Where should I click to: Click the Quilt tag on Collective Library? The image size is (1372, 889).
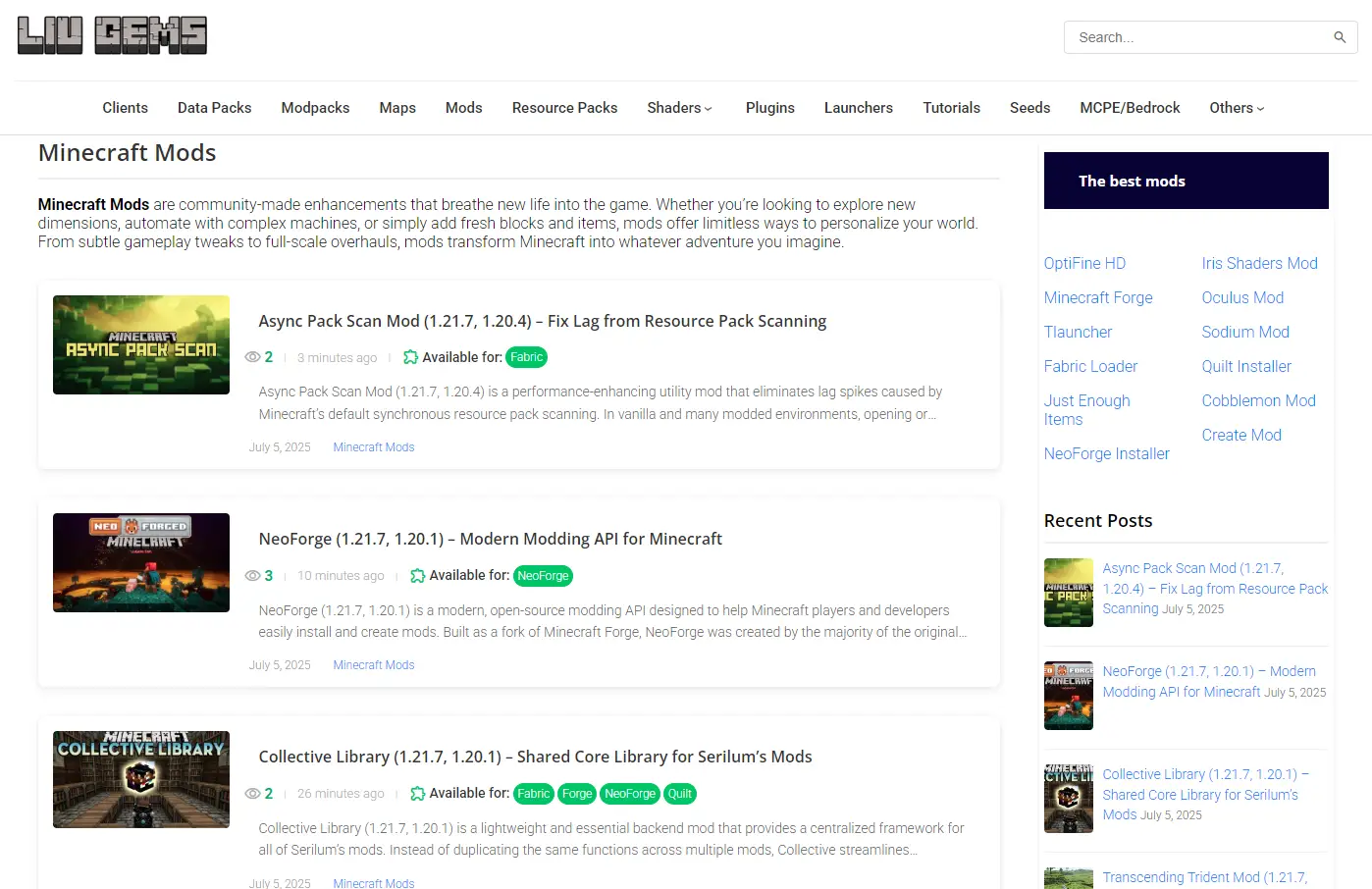coord(680,794)
